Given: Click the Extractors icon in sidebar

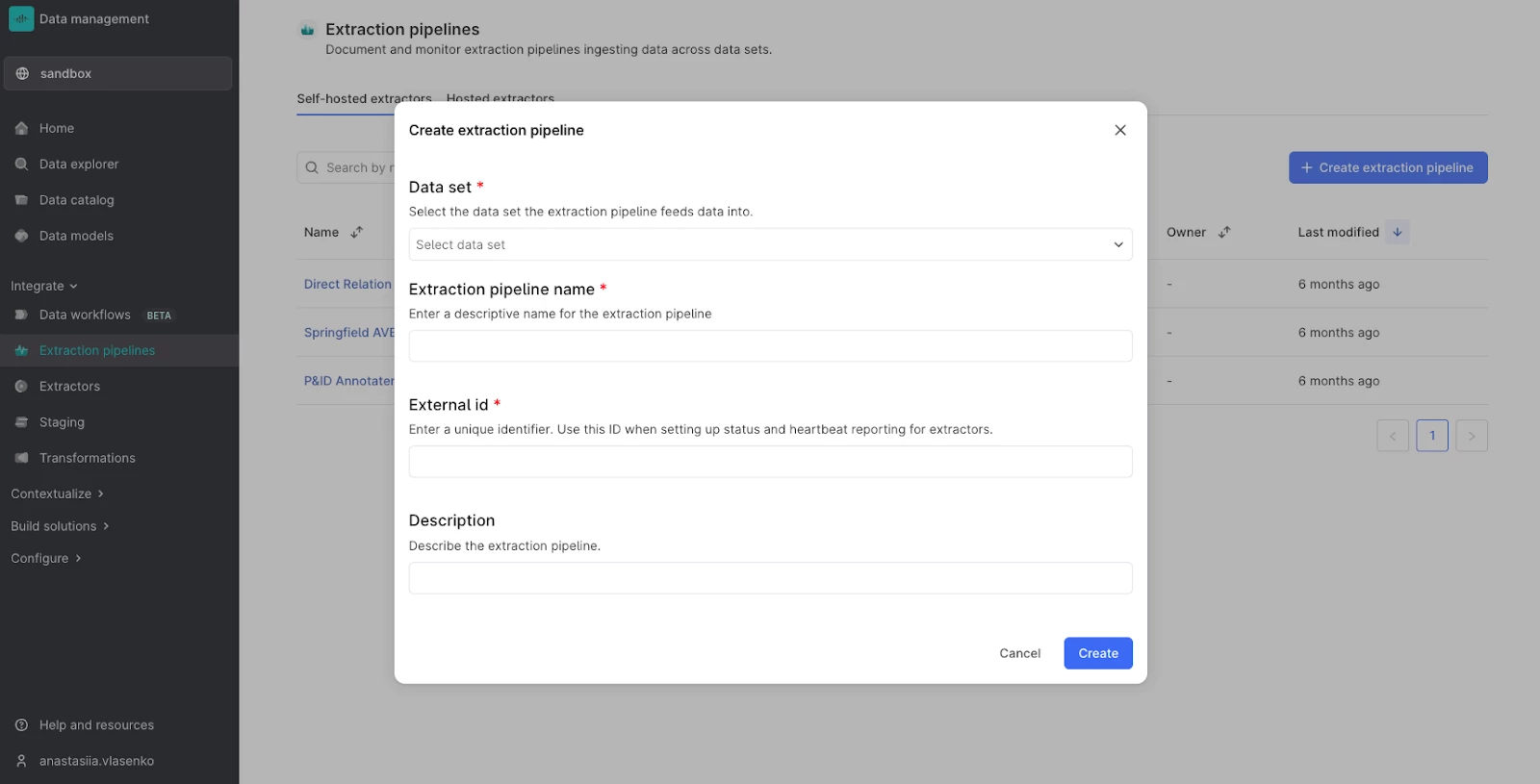Looking at the screenshot, I should point(21,387).
